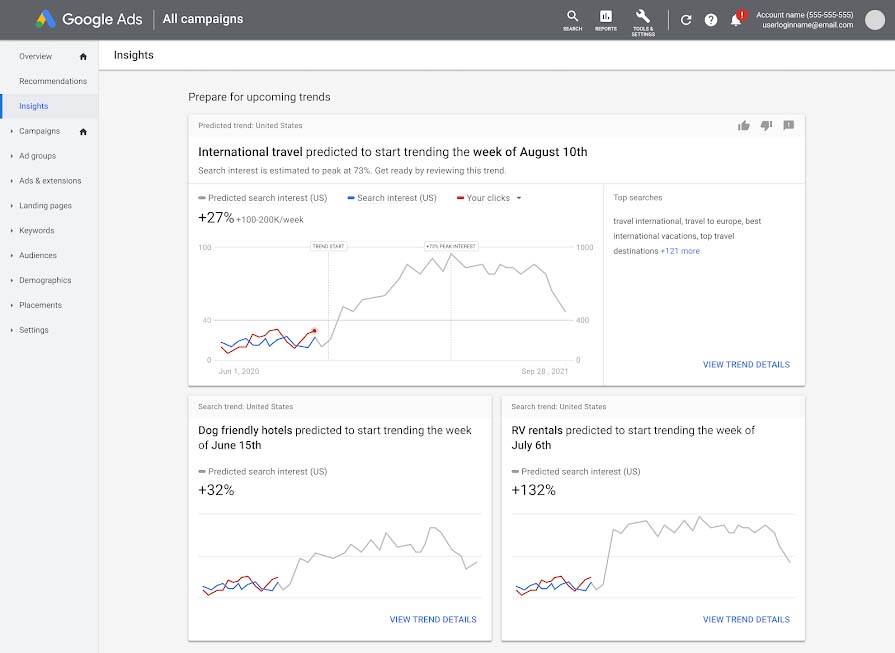Click the red Your clicks legend swatch
This screenshot has width=895, height=653.
point(459,198)
